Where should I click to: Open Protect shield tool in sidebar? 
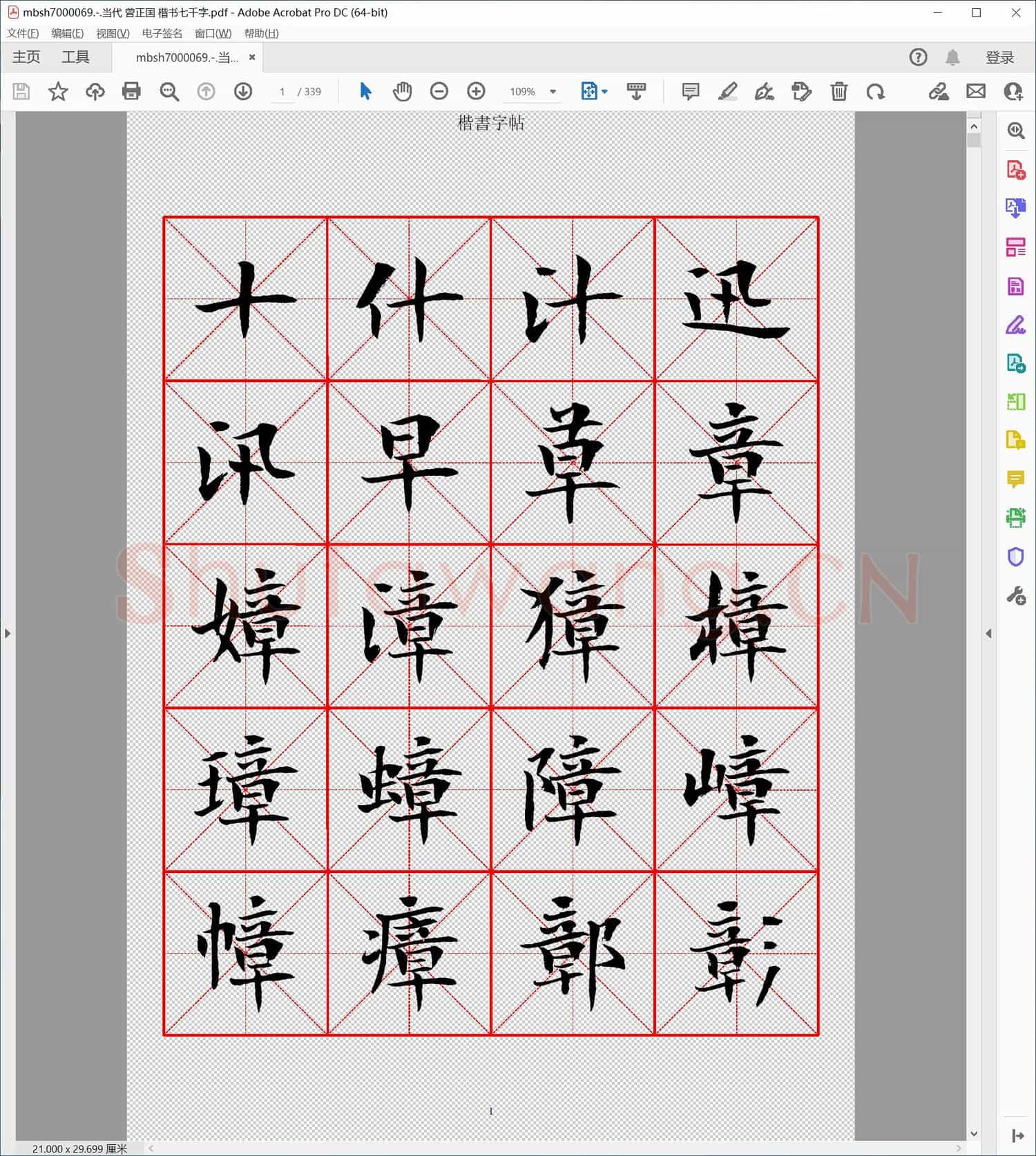point(1015,557)
